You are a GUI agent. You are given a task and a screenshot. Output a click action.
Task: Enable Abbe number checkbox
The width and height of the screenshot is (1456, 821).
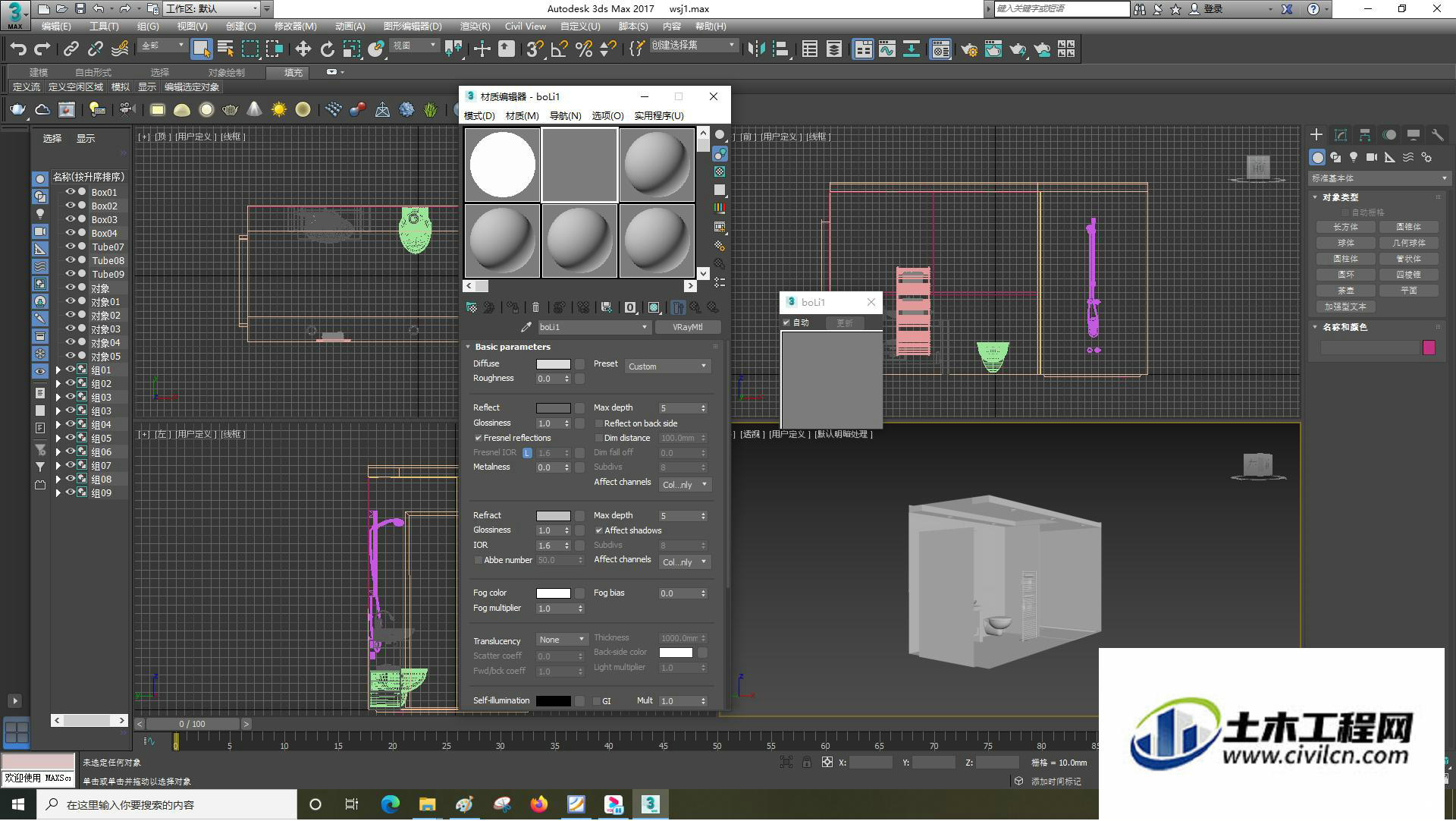[x=479, y=561]
